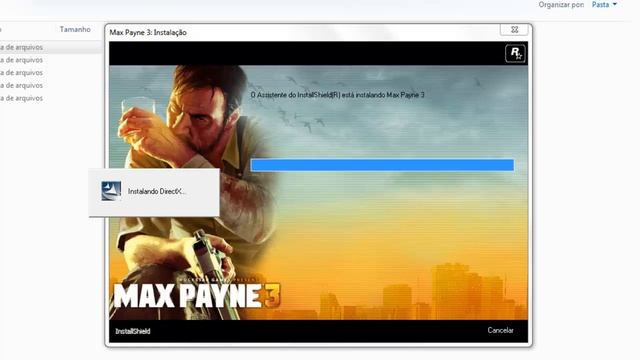Click the DirectX installer icon
The width and height of the screenshot is (640, 360).
pos(111,191)
